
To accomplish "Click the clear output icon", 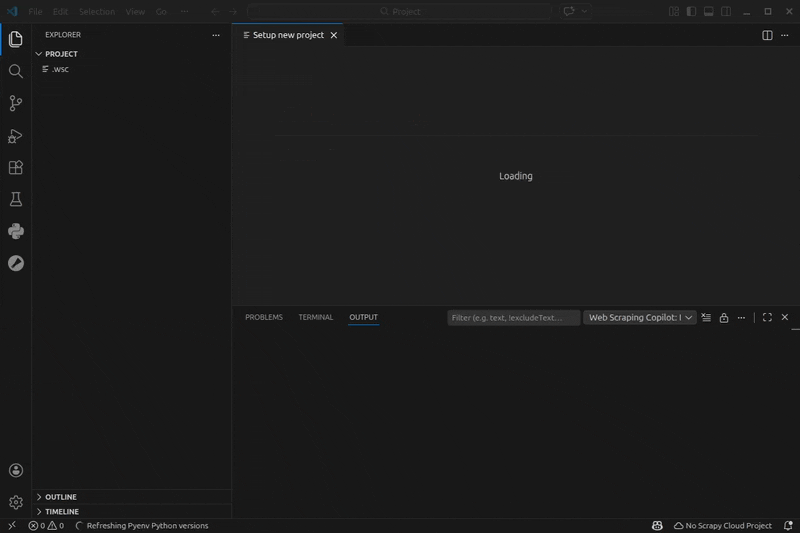I will point(706,318).
